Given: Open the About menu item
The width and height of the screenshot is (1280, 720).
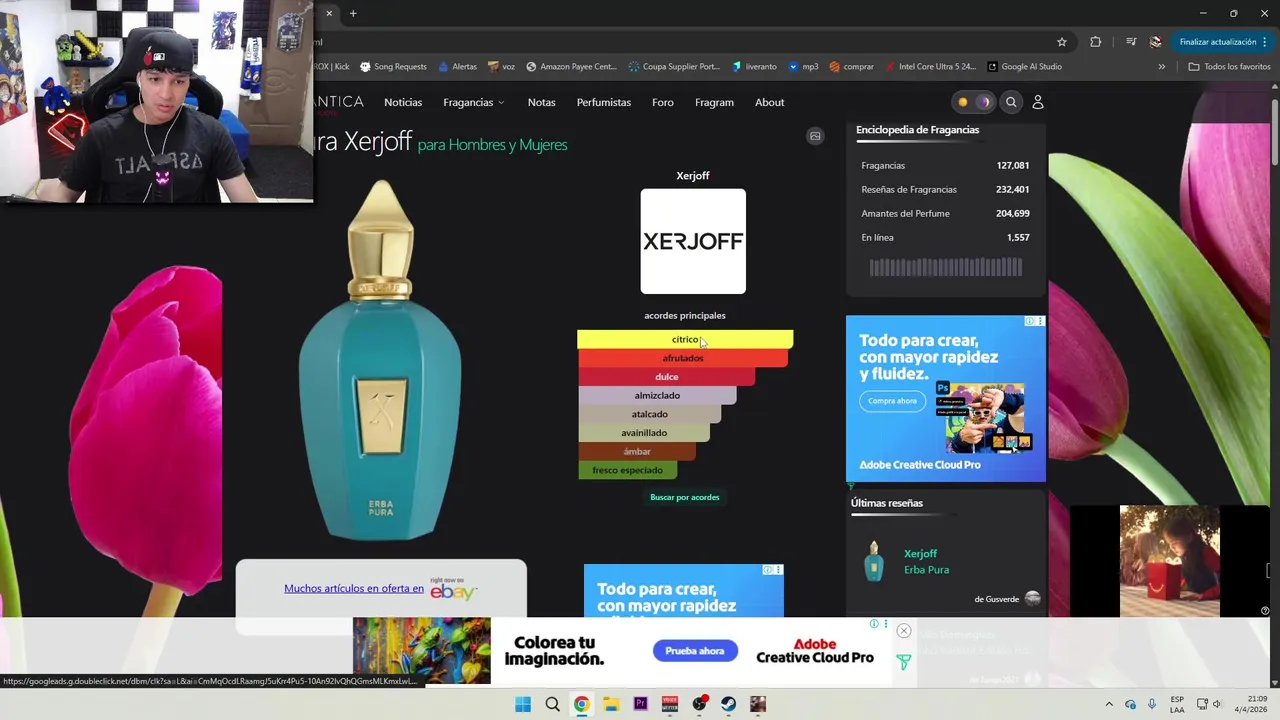Looking at the screenshot, I should click(769, 102).
